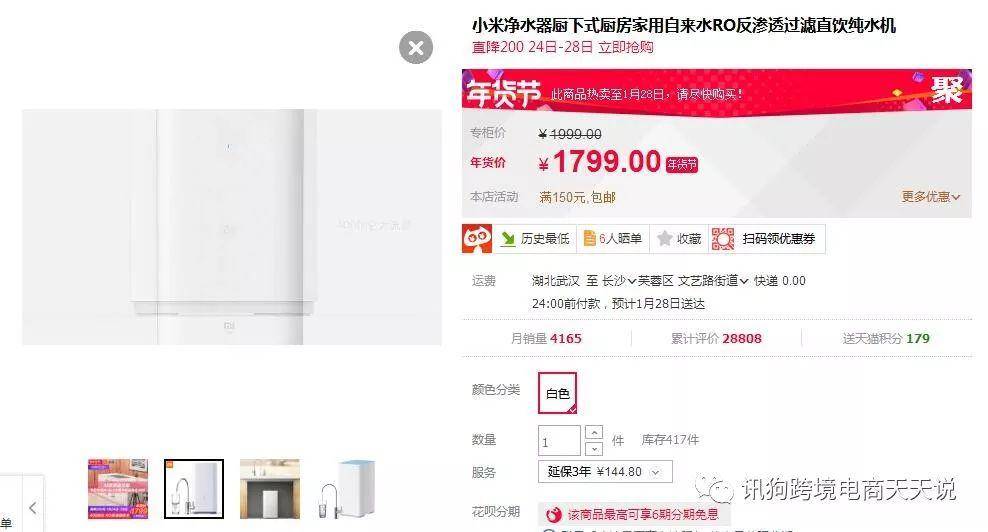Image resolution: width=988 pixels, height=532 pixels.
Task: Click the 收藏 star to favorite
Action: click(664, 239)
